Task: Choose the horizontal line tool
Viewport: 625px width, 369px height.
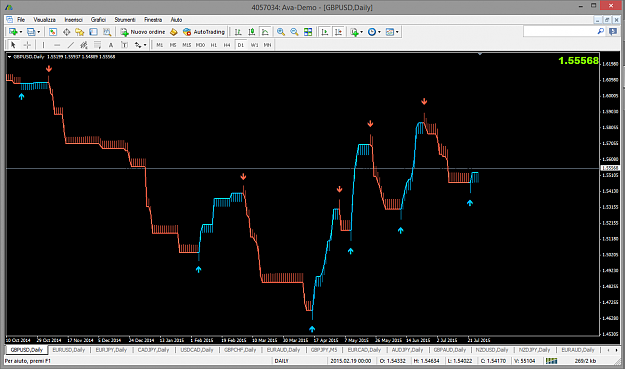Action: [x=57, y=45]
